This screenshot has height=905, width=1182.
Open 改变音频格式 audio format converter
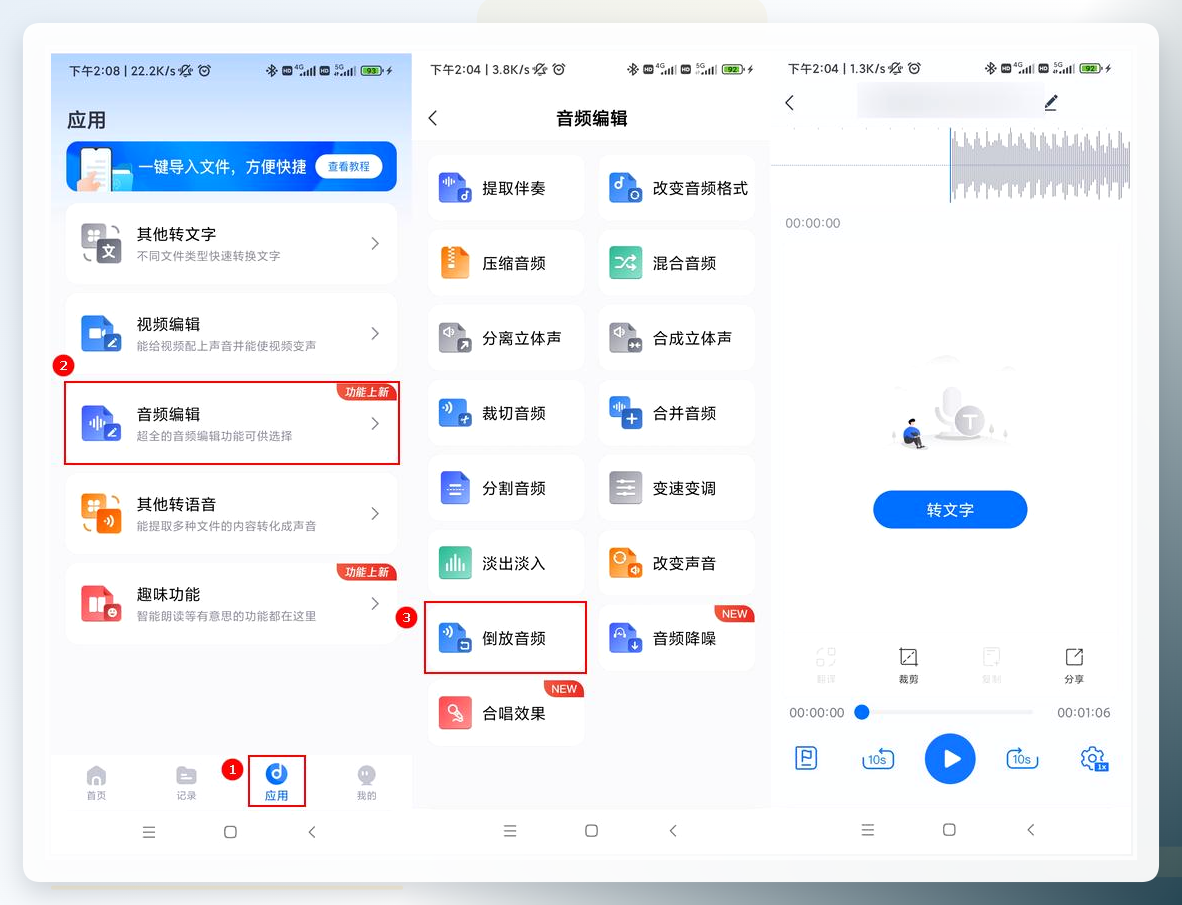pos(677,188)
